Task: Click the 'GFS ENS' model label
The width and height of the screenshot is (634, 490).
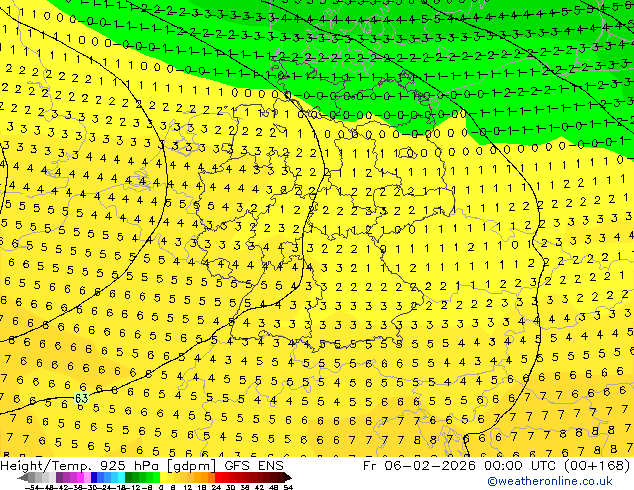Action: click(254, 466)
